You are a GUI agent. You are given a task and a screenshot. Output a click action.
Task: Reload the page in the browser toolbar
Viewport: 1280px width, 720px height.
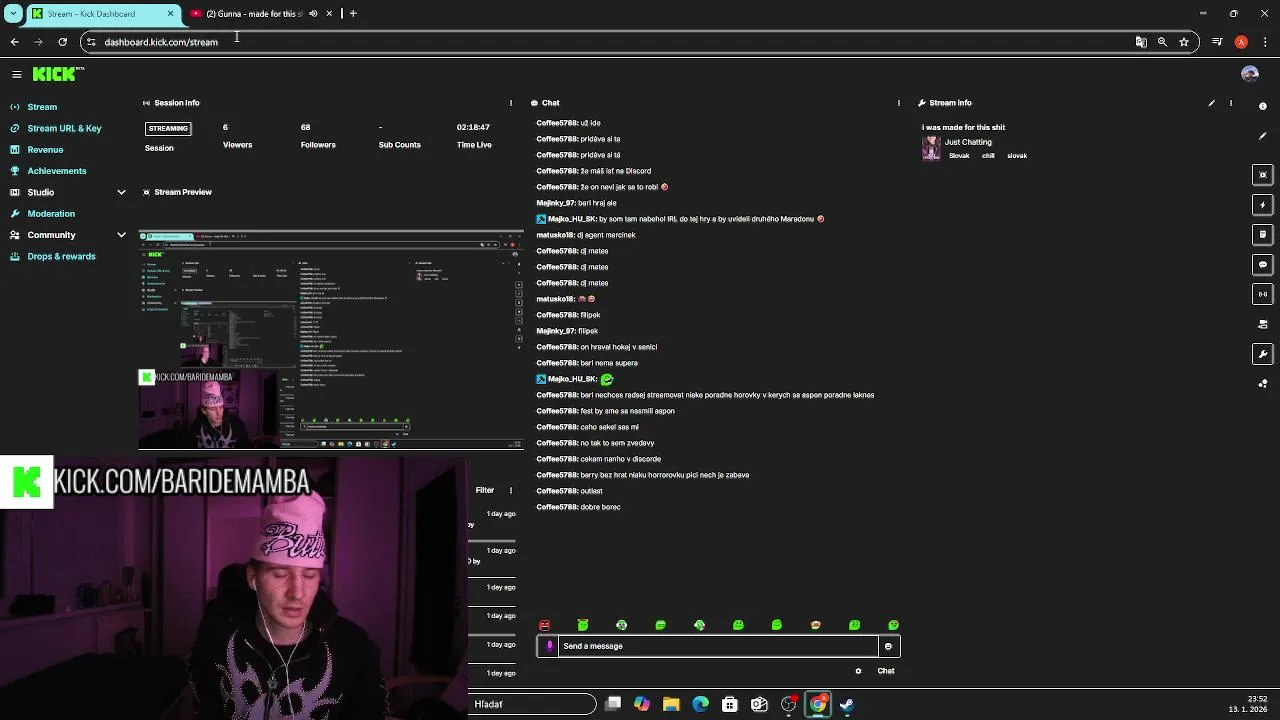coord(62,42)
